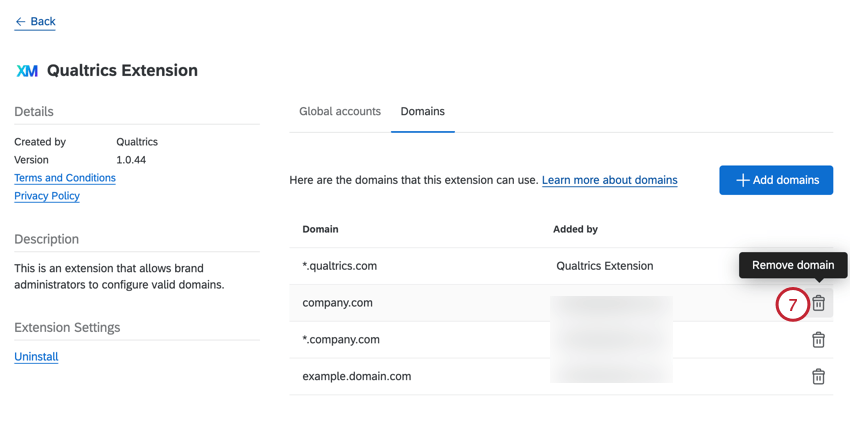Image resolution: width=850 pixels, height=425 pixels.
Task: Open the Privacy Policy link
Action: click(x=47, y=196)
